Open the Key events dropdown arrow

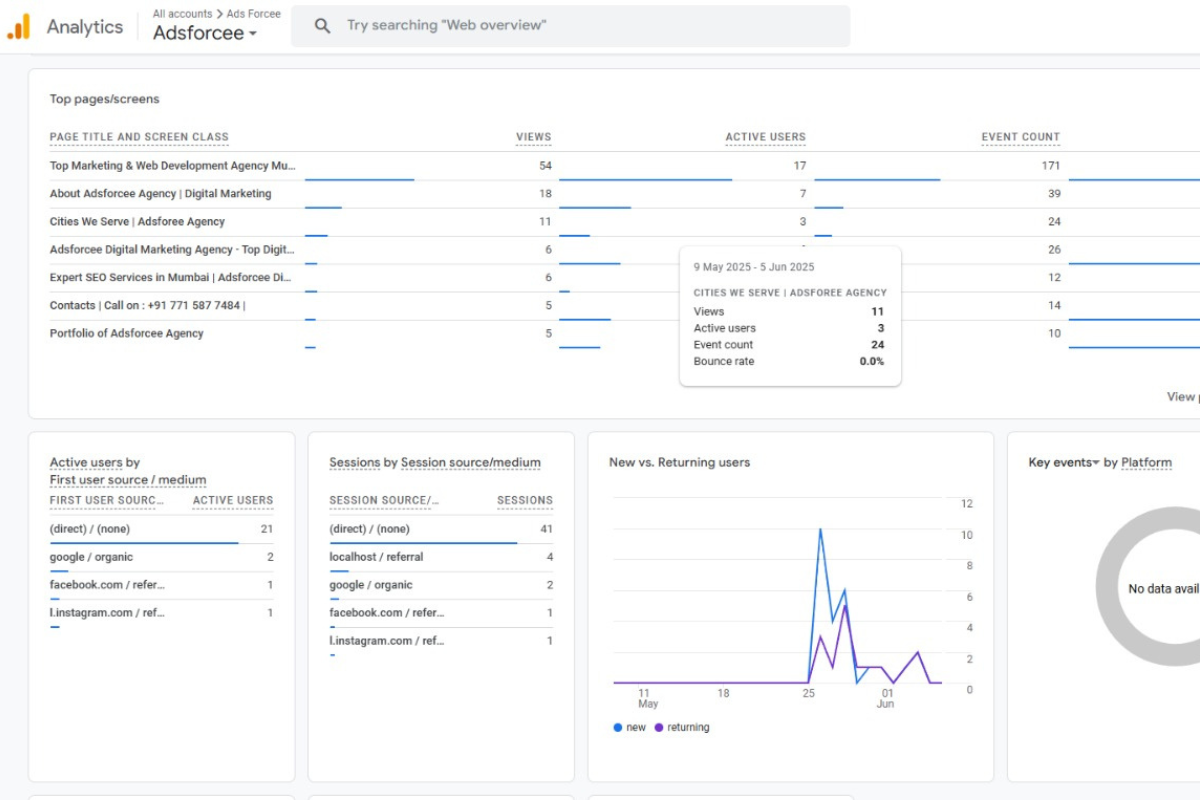click(1096, 463)
